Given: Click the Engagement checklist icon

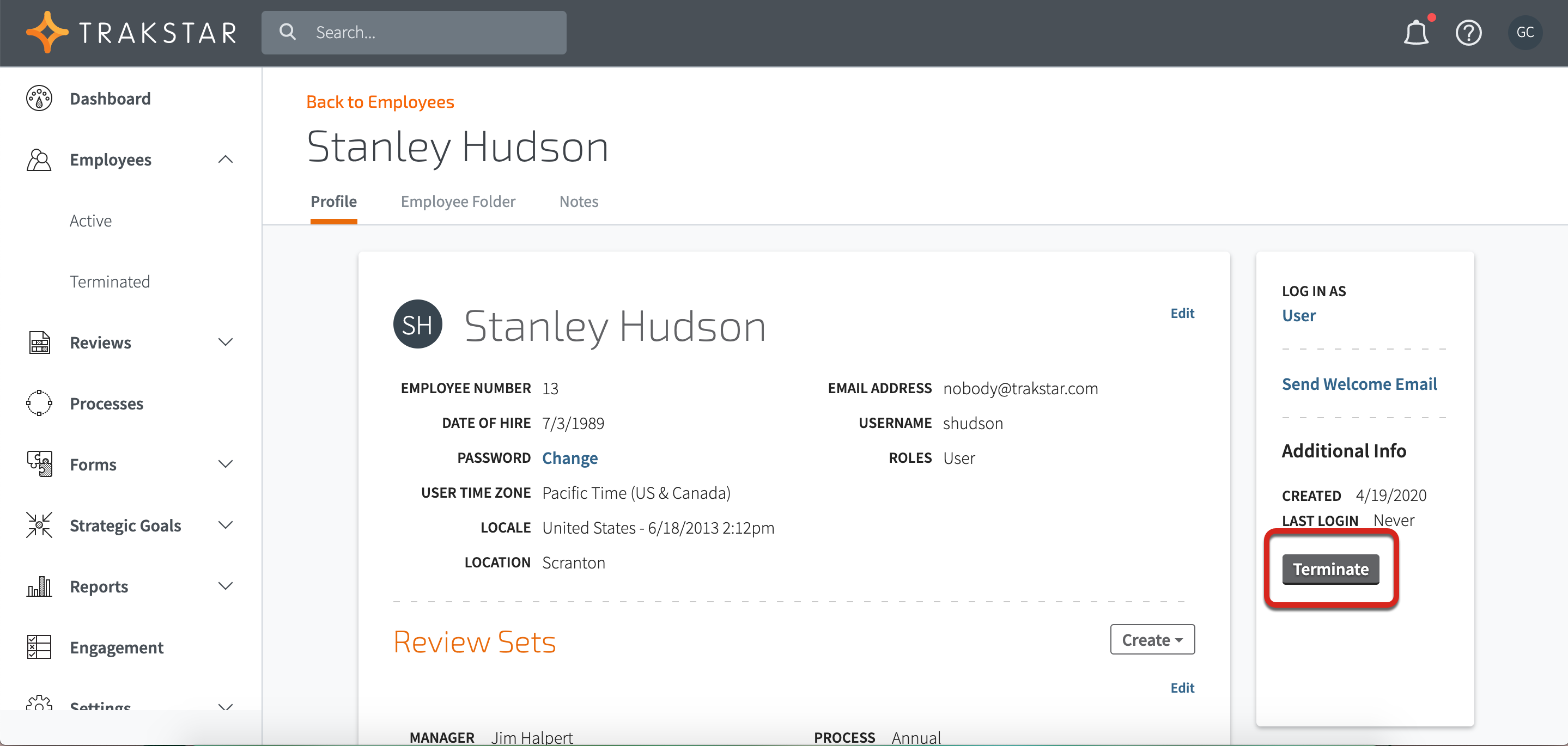Looking at the screenshot, I should [x=39, y=647].
